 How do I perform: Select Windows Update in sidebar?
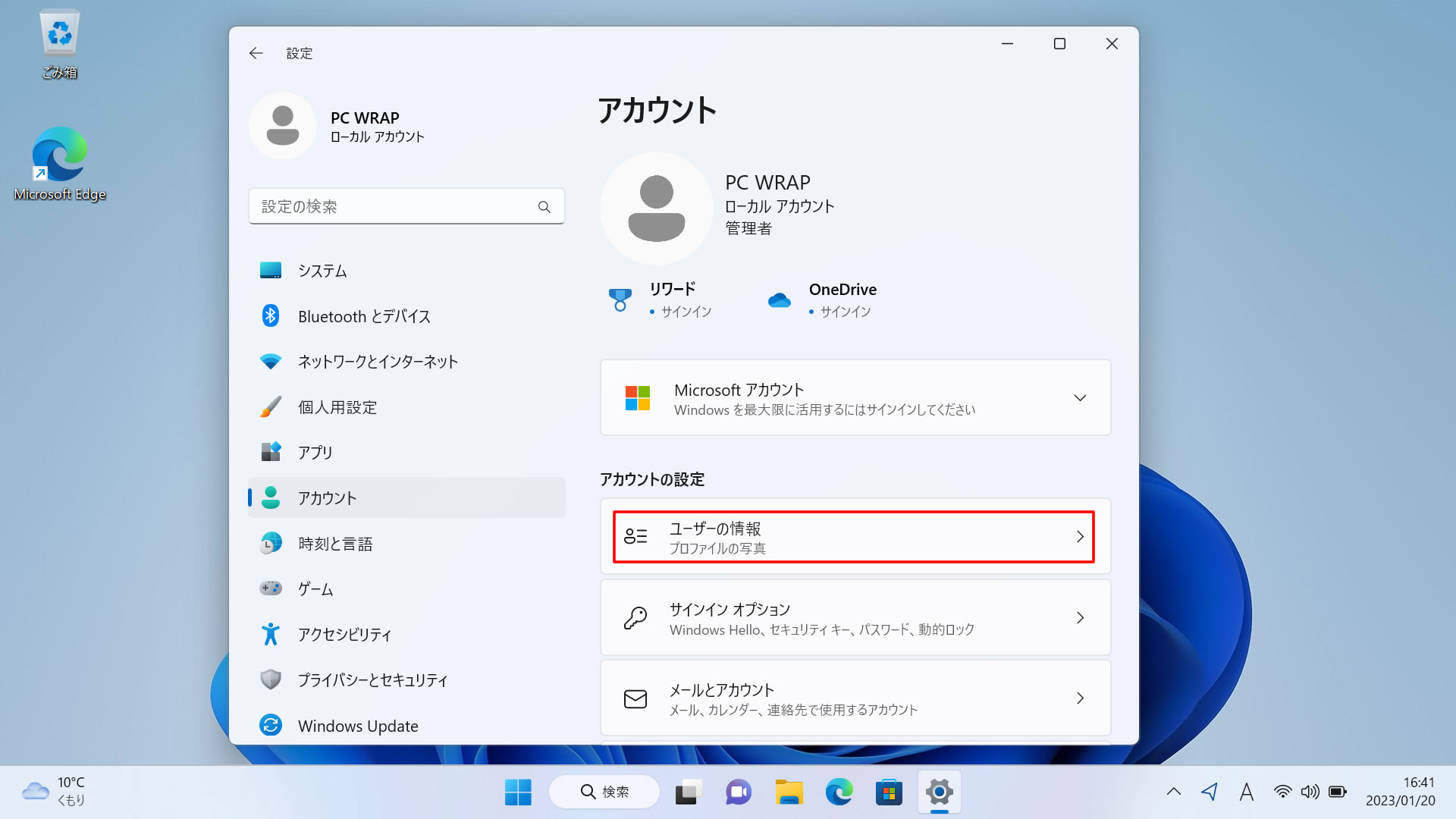point(406,726)
